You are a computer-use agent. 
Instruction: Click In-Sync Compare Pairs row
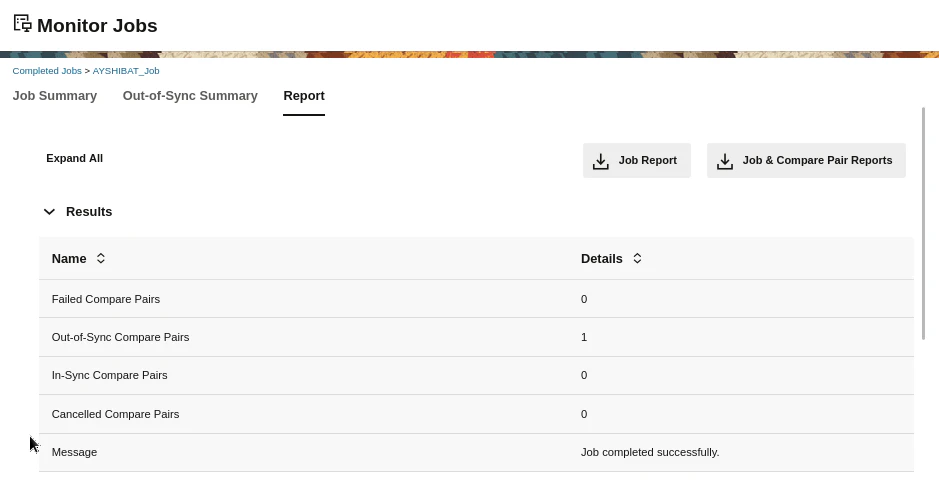[476, 376]
